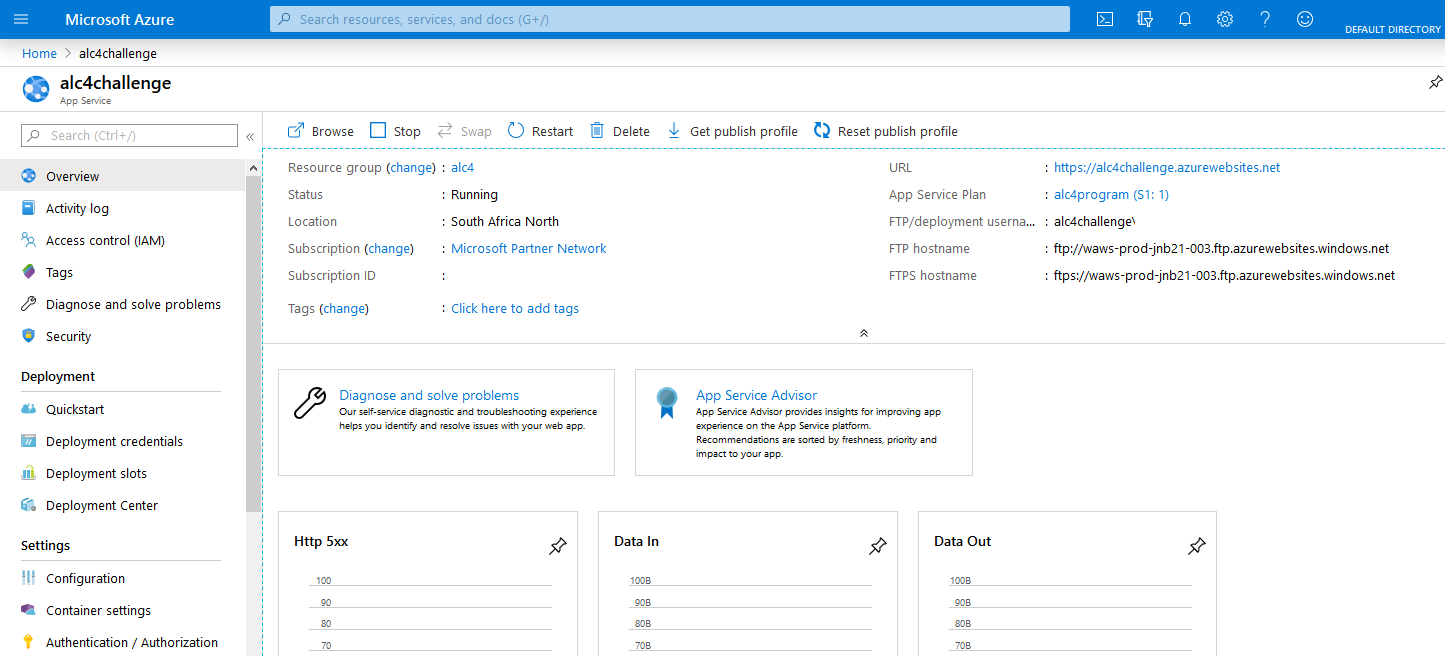The height and width of the screenshot is (656, 1445).
Task: Click the Running status value
Action: click(x=474, y=194)
